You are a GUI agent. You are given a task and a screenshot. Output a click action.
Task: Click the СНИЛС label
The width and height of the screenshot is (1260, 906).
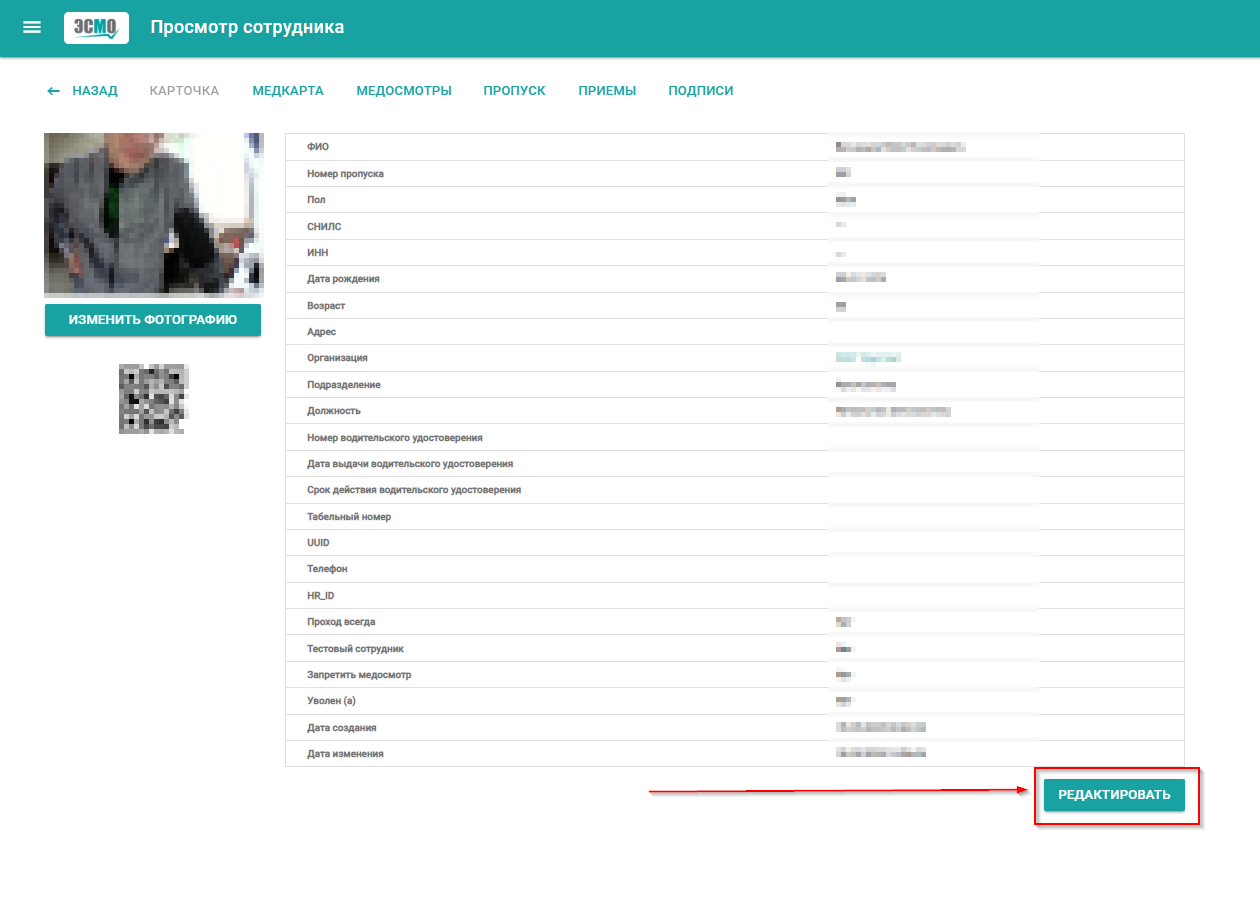click(x=324, y=227)
